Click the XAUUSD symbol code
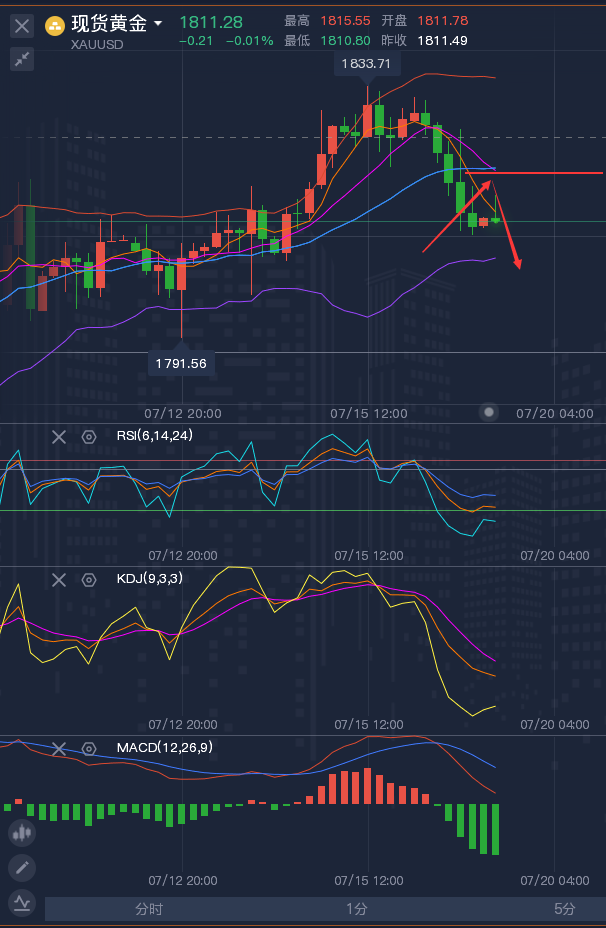606x928 pixels. coord(97,44)
